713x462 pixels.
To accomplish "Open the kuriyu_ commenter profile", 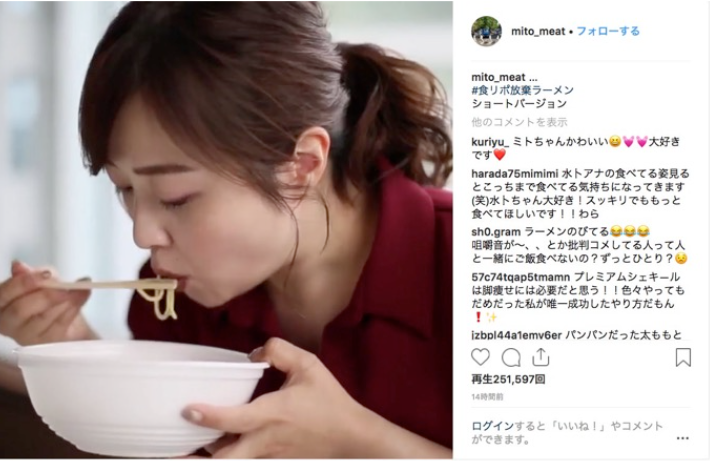I will coord(490,142).
